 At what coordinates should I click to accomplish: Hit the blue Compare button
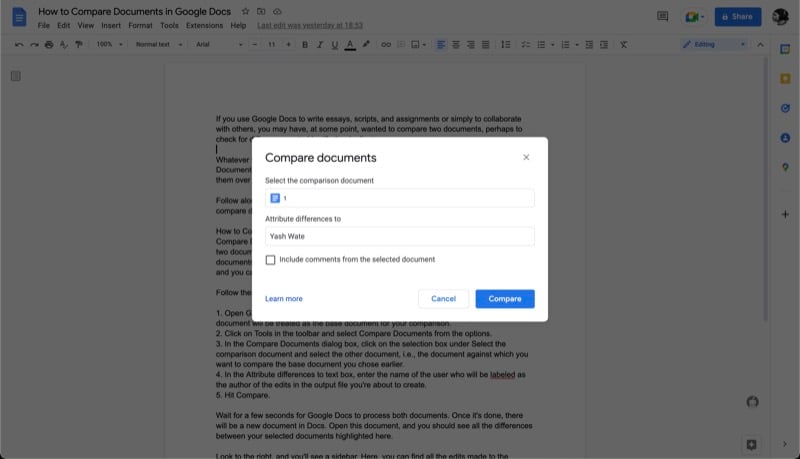pyautogui.click(x=505, y=299)
